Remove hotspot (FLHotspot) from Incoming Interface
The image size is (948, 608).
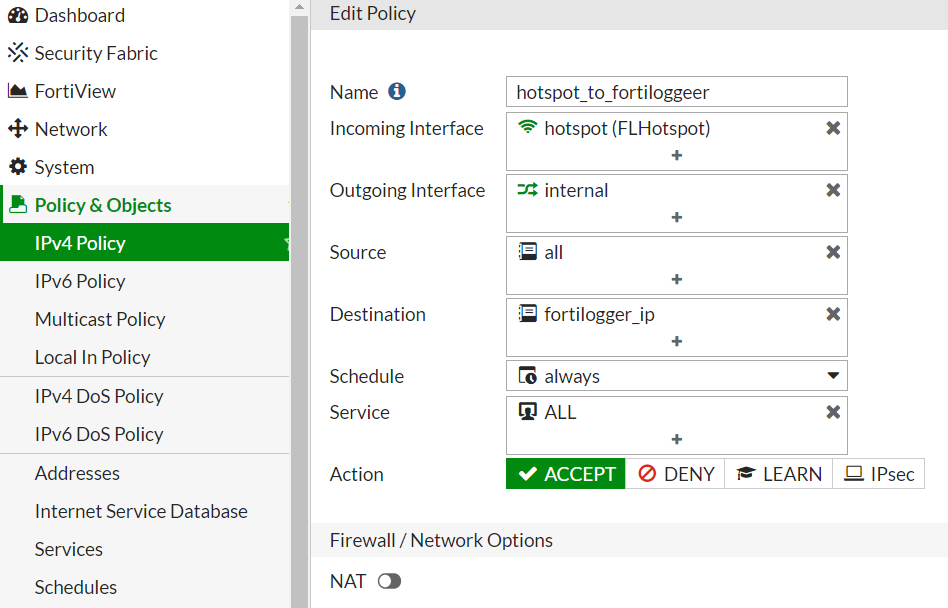pos(833,128)
